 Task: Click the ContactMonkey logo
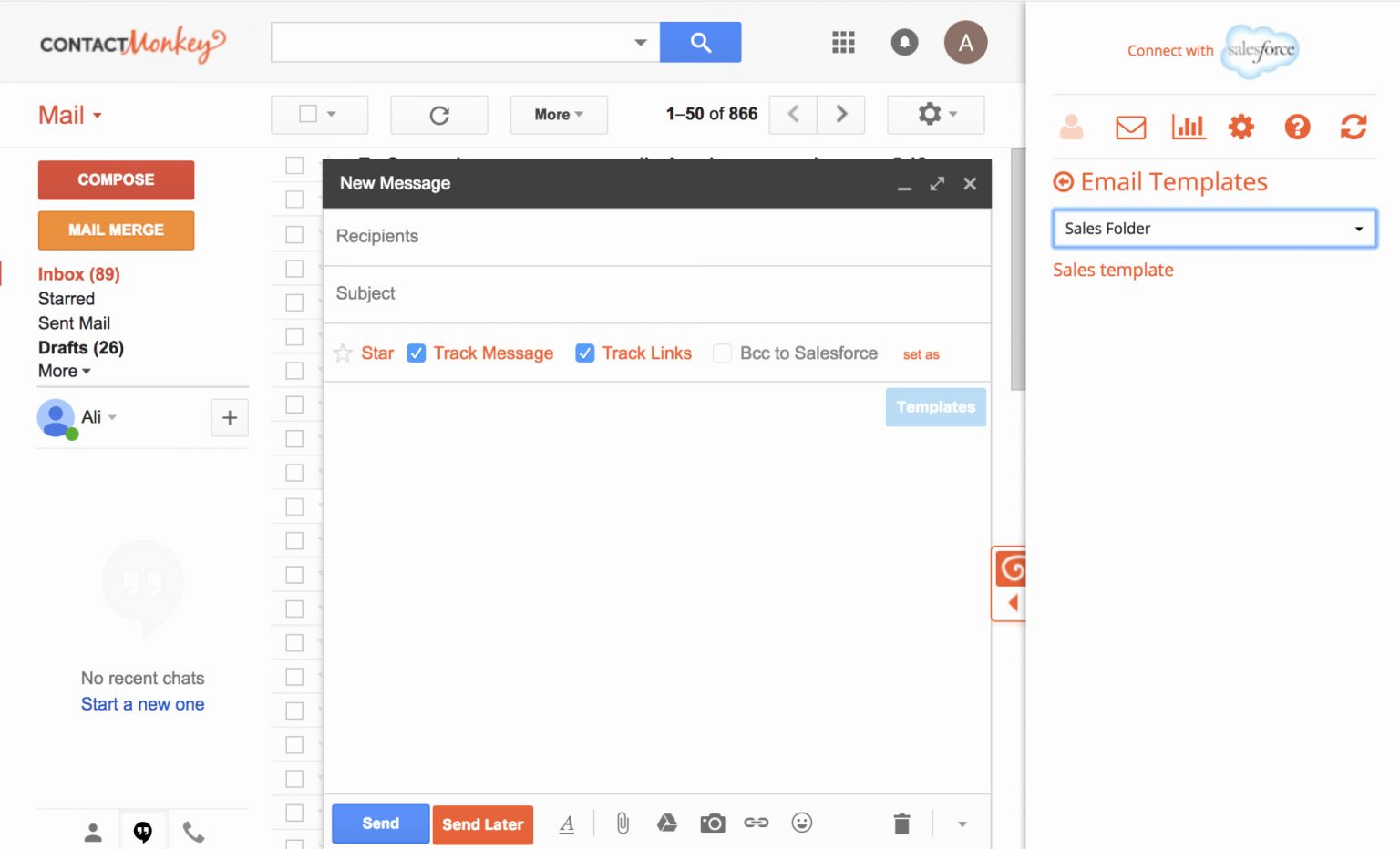132,43
